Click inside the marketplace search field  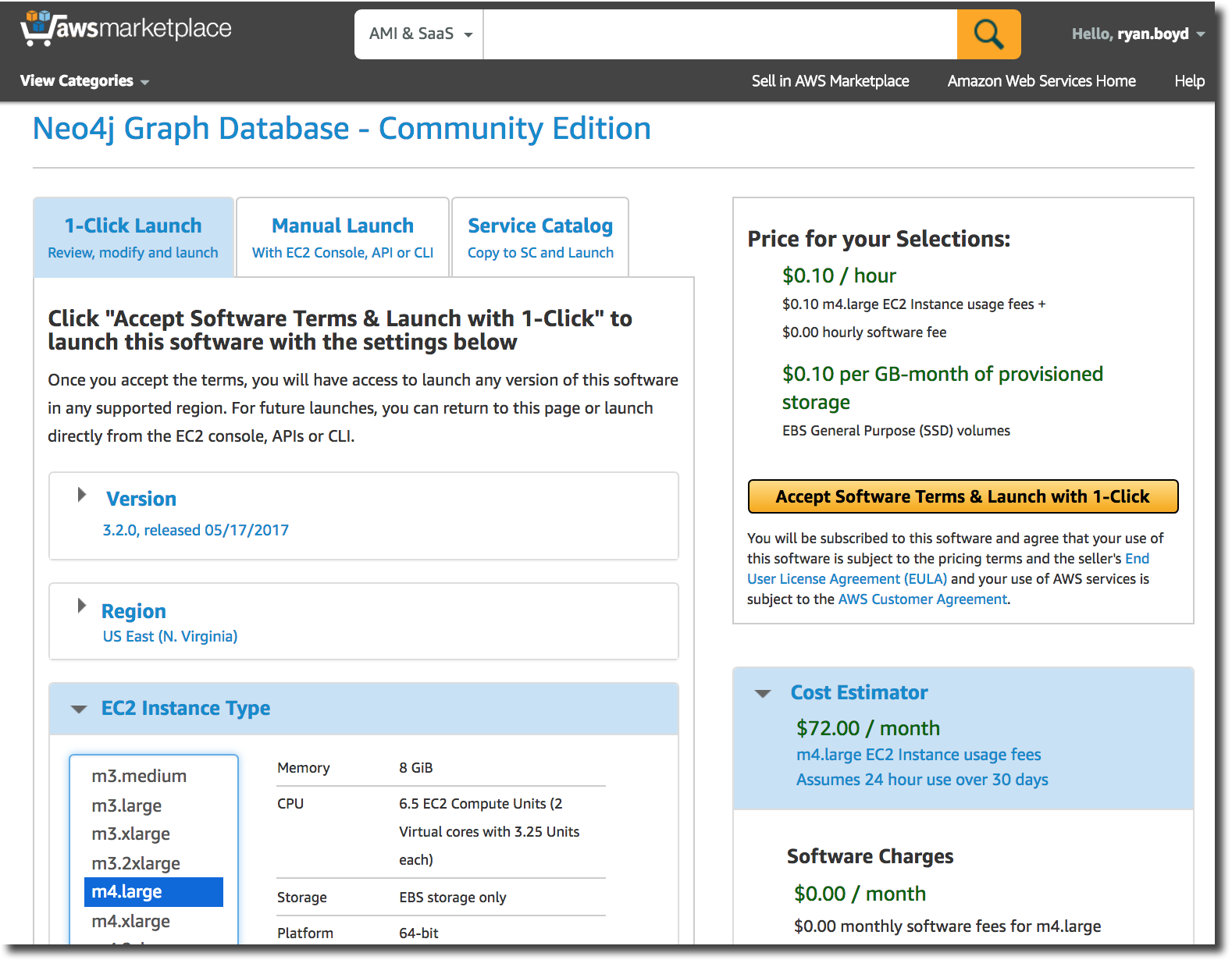click(x=720, y=34)
